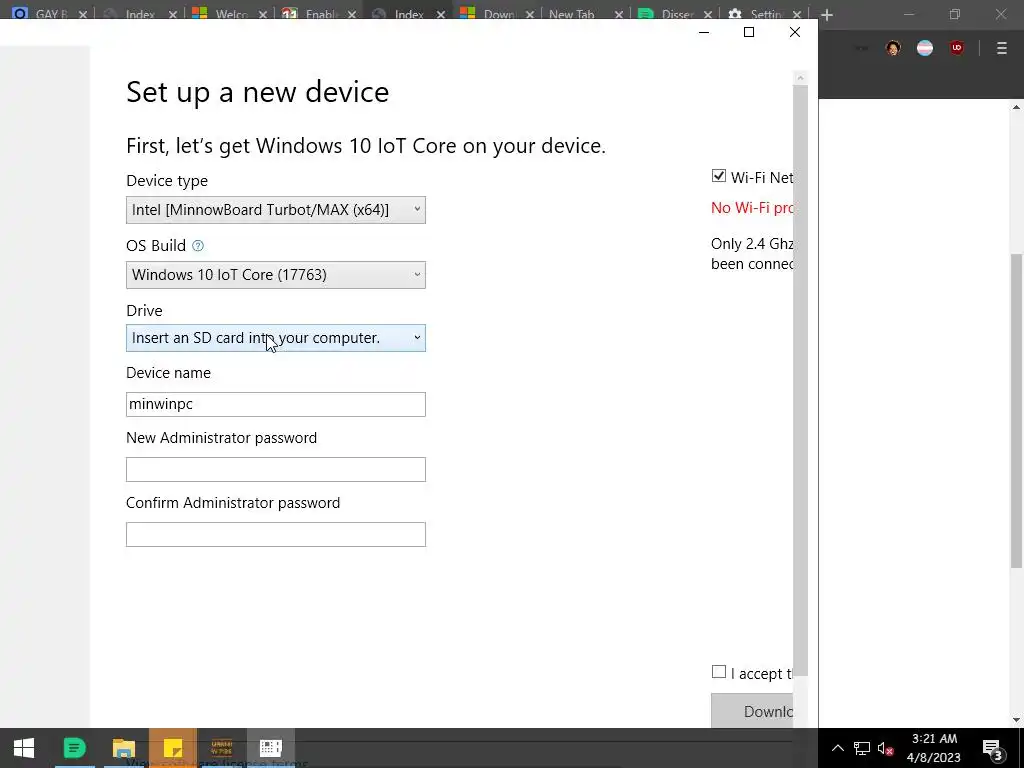Click the OS Build help icon
Viewport: 1024px width, 768px height.
click(198, 246)
